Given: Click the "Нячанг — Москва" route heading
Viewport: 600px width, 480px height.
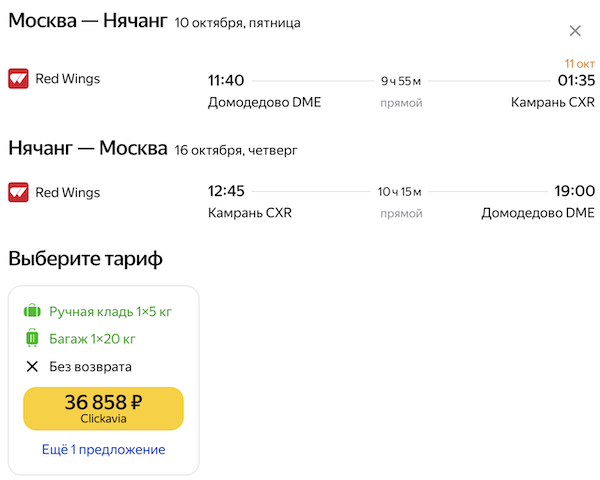Looking at the screenshot, I should click(87, 149).
